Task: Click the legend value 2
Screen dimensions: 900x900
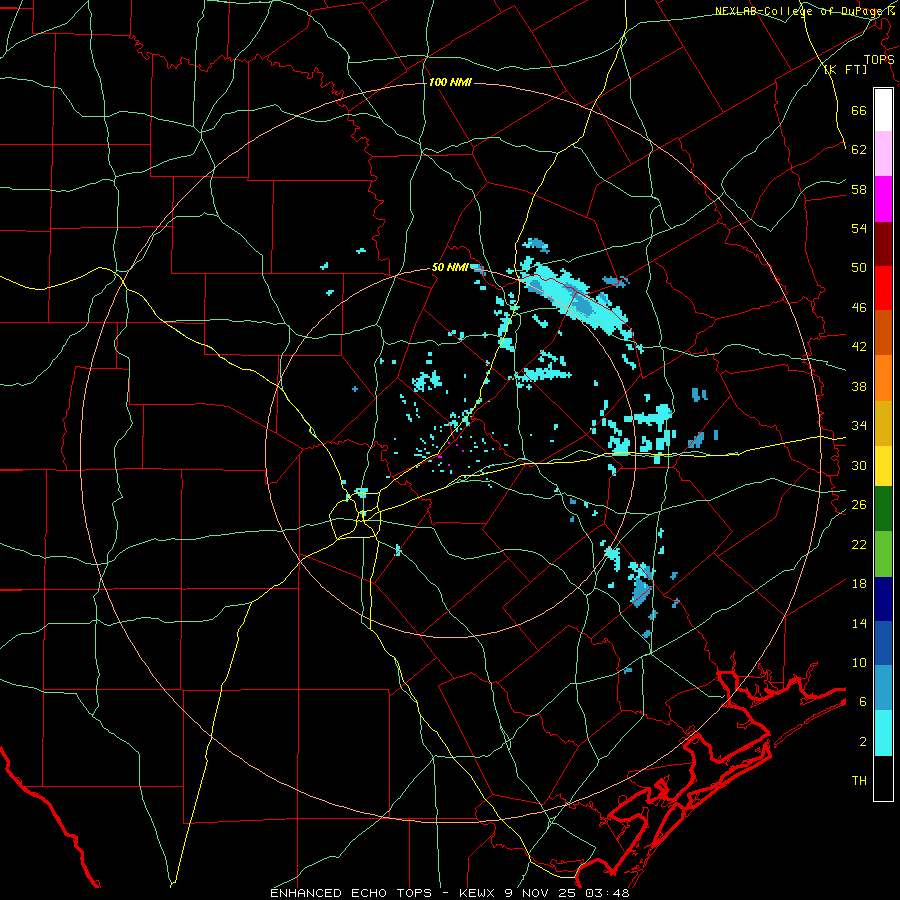Action: click(x=863, y=742)
